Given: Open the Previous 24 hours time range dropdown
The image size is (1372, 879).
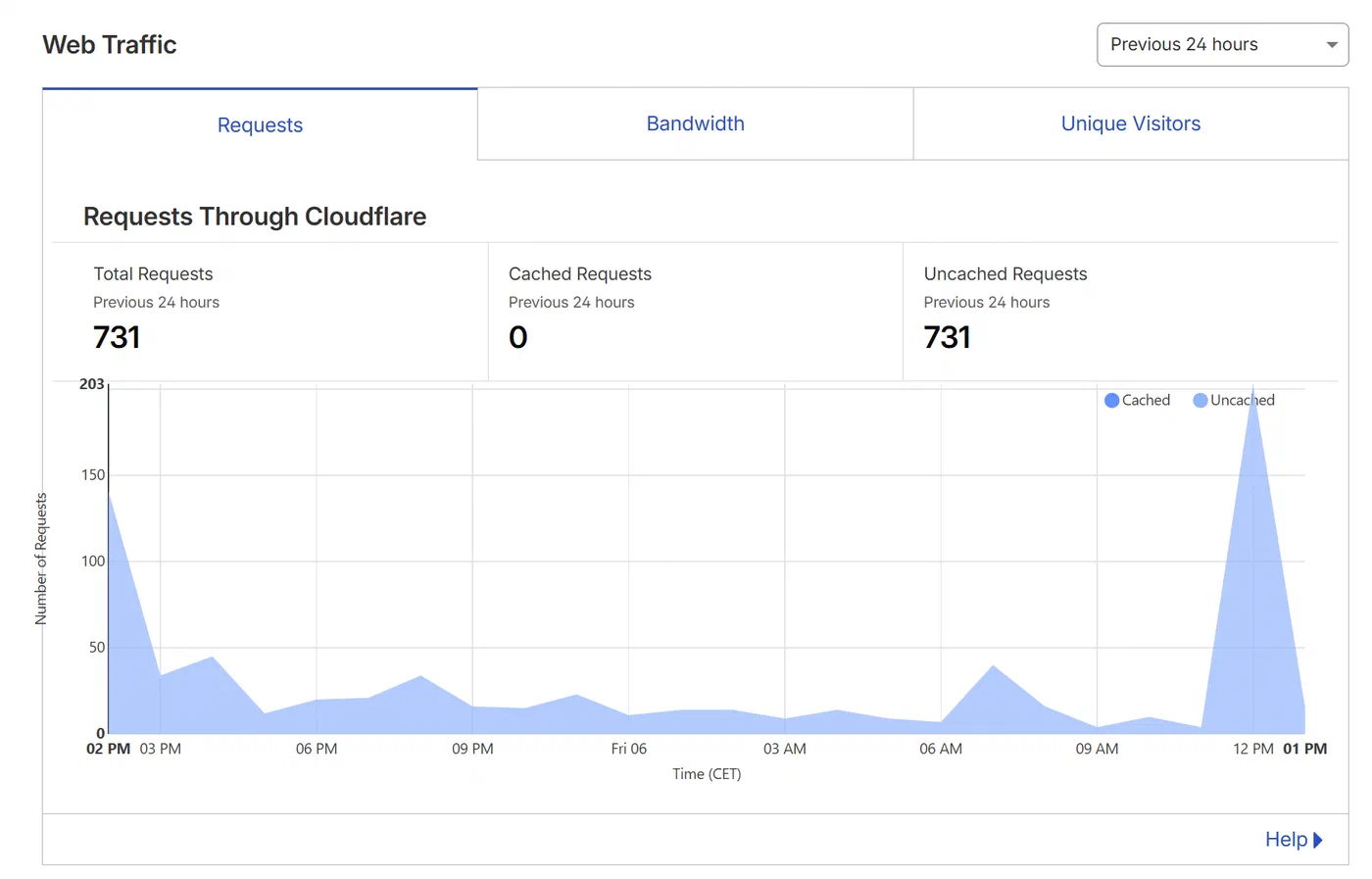Looking at the screenshot, I should pos(1222,45).
